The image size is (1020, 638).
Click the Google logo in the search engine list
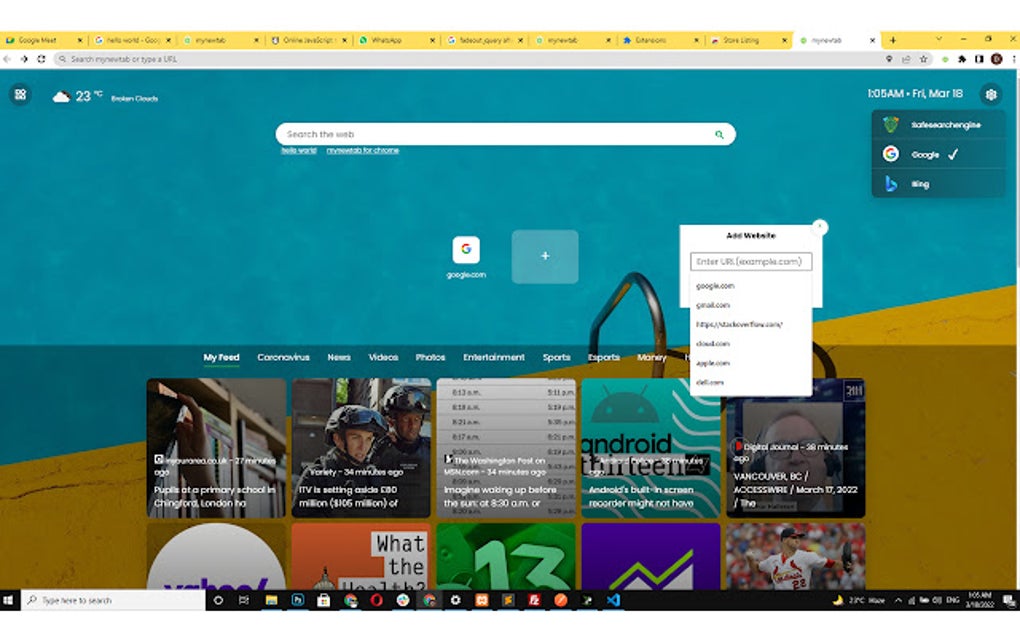tap(892, 154)
